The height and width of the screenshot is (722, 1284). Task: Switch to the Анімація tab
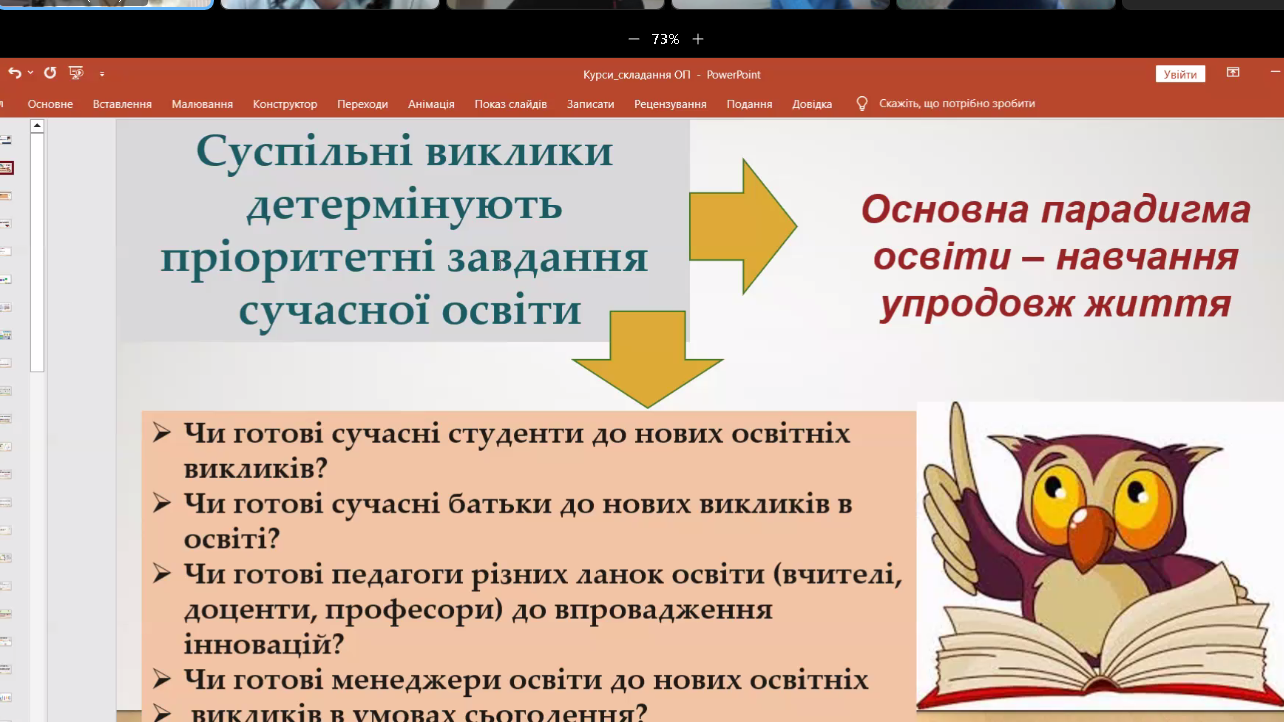click(x=431, y=104)
